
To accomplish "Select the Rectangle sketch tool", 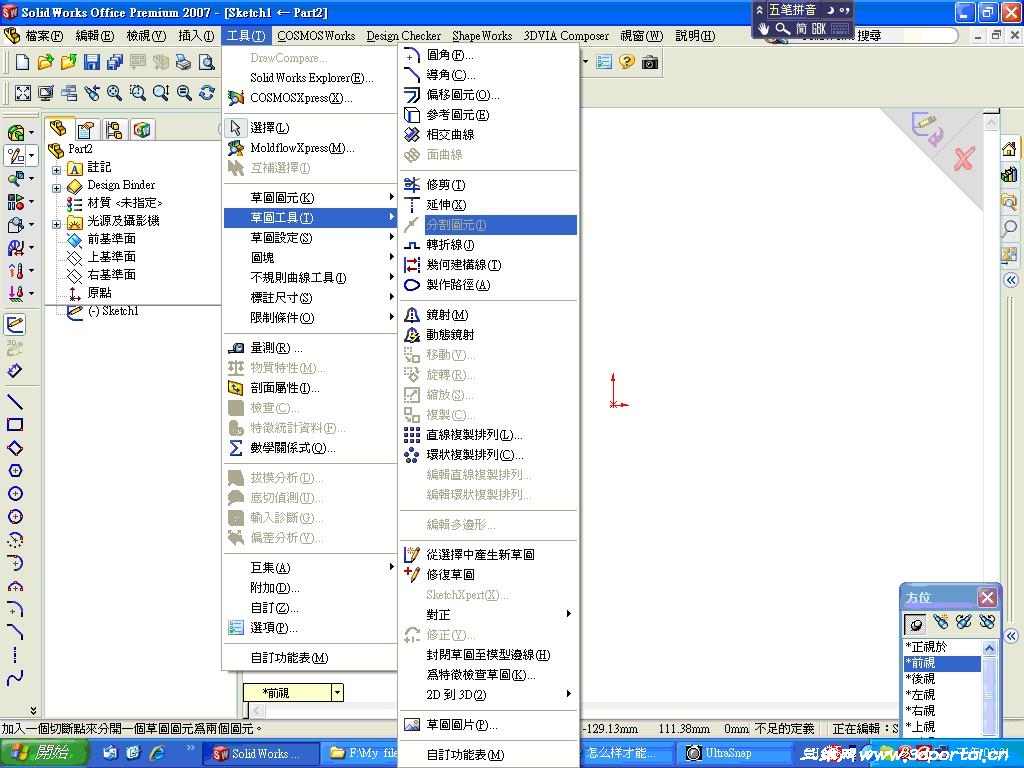I will coord(15,425).
